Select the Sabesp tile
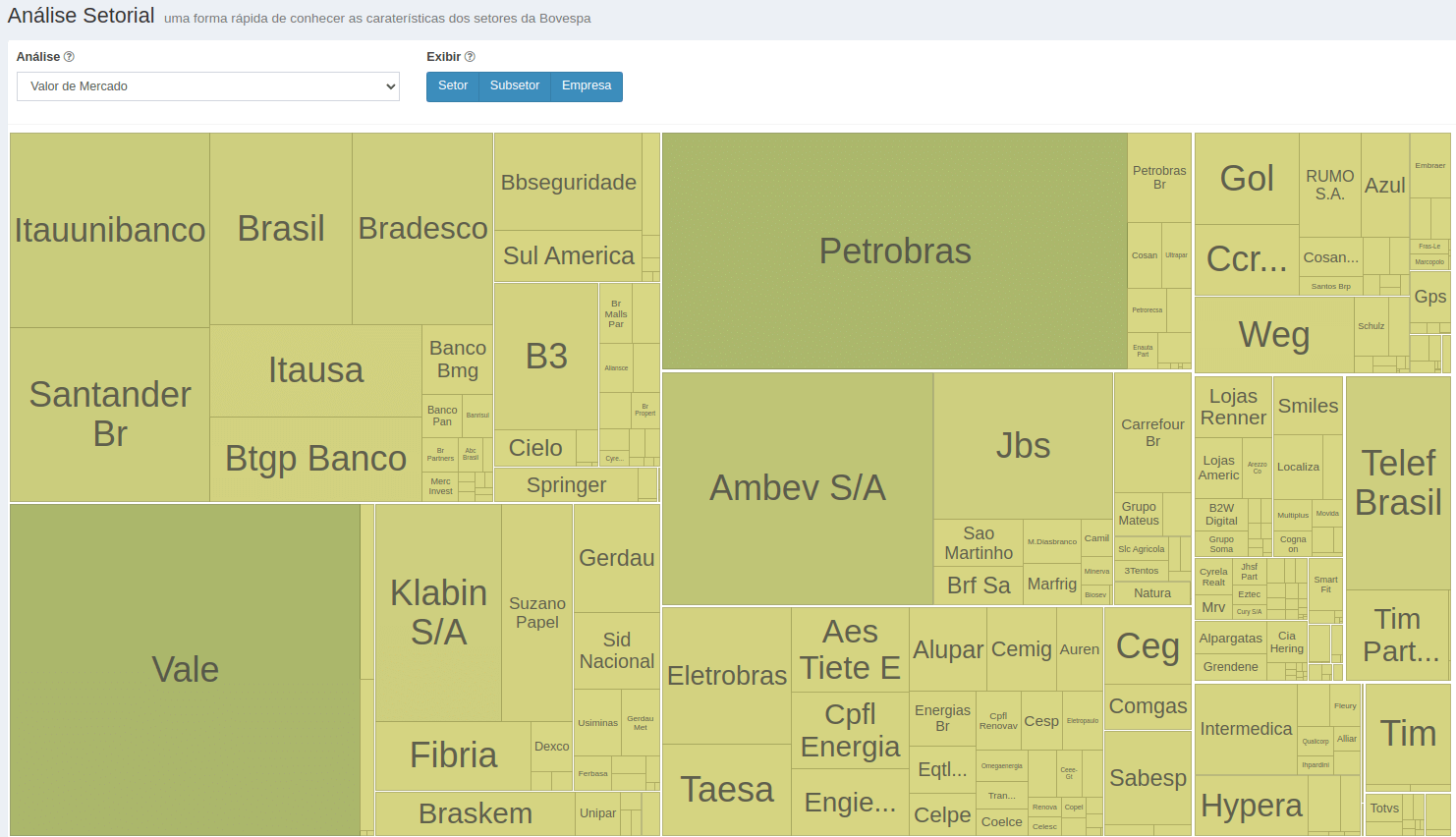This screenshot has width=1456, height=837. [x=1148, y=778]
